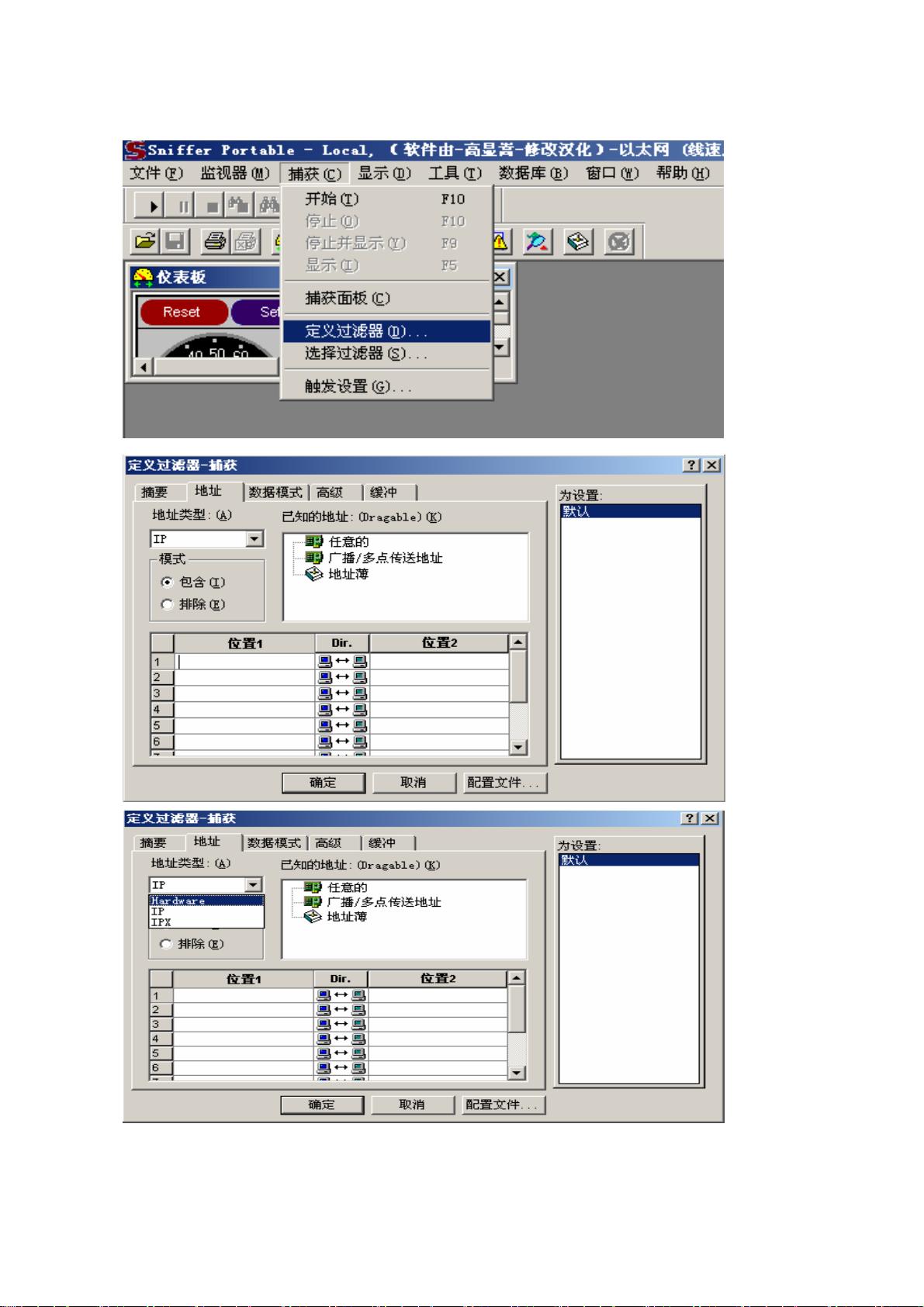Open the 监视器(M) menu
Viewport: 924px width, 1307px height.
[x=235, y=174]
